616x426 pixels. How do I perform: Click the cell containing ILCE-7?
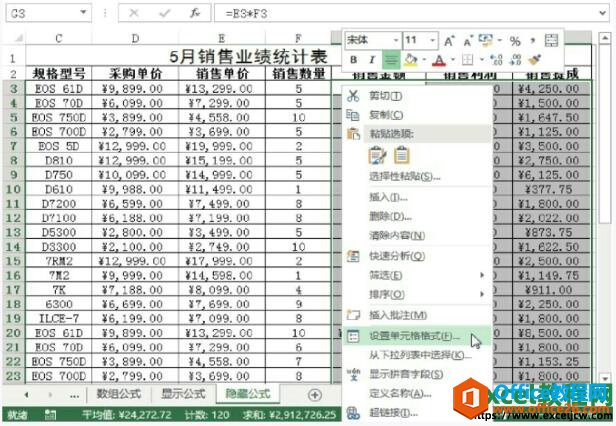point(59,318)
